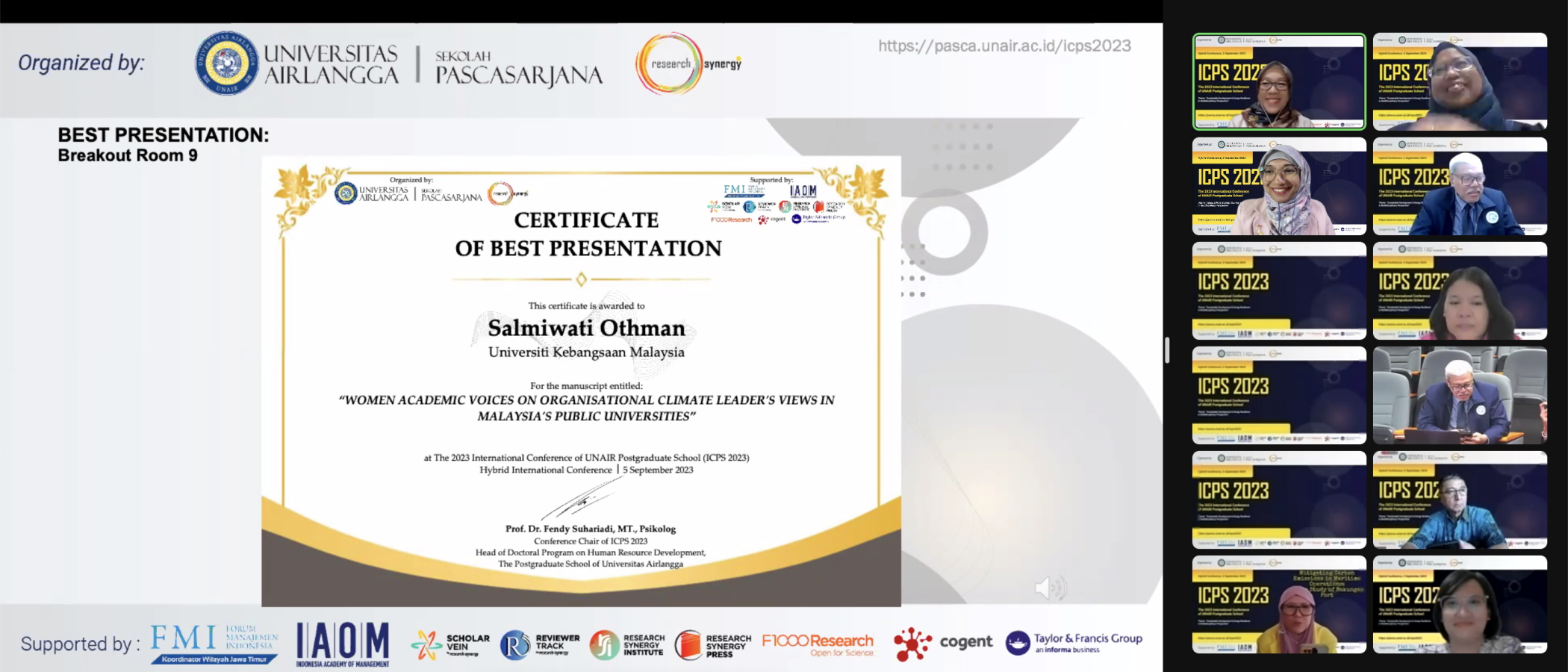The image size is (1568, 672).
Task: Select video of short-haired woman wearing glasses
Action: (x=1460, y=604)
